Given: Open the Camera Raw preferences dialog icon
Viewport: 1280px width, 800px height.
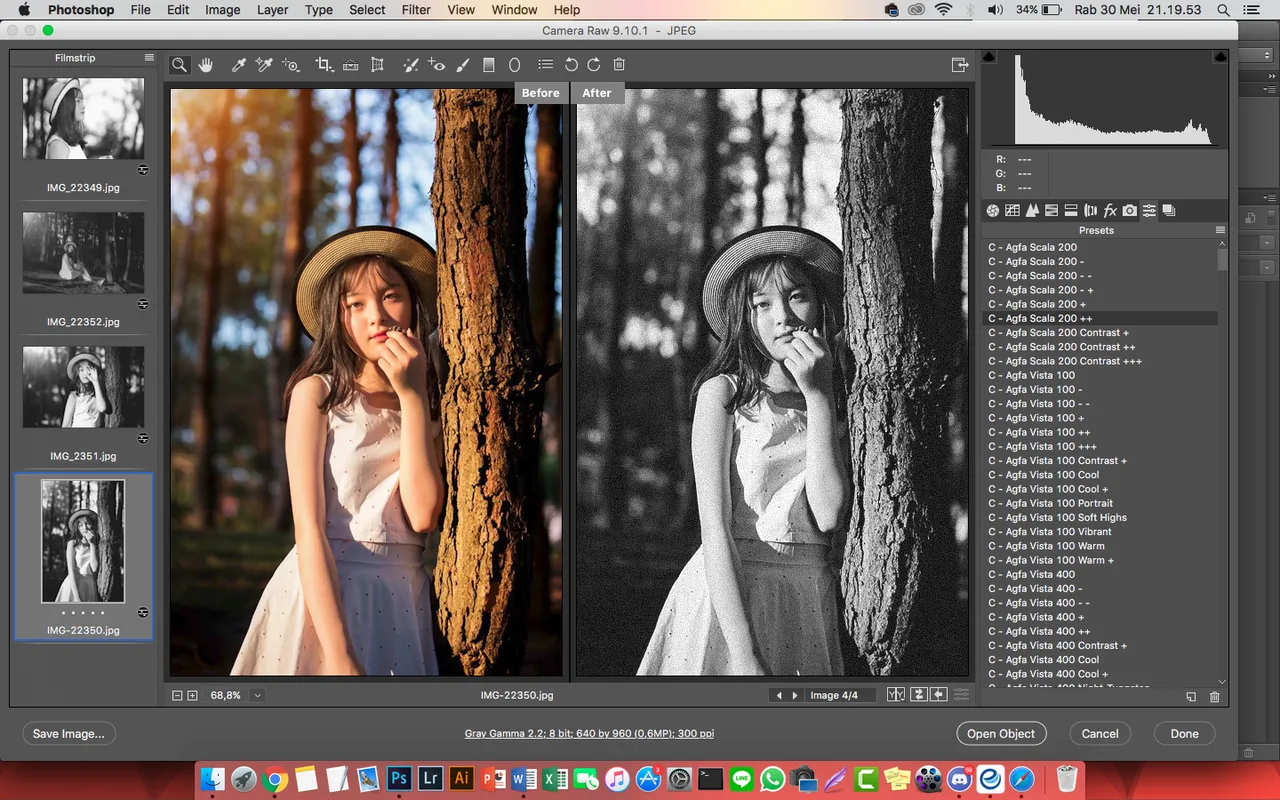Looking at the screenshot, I should pos(545,65).
